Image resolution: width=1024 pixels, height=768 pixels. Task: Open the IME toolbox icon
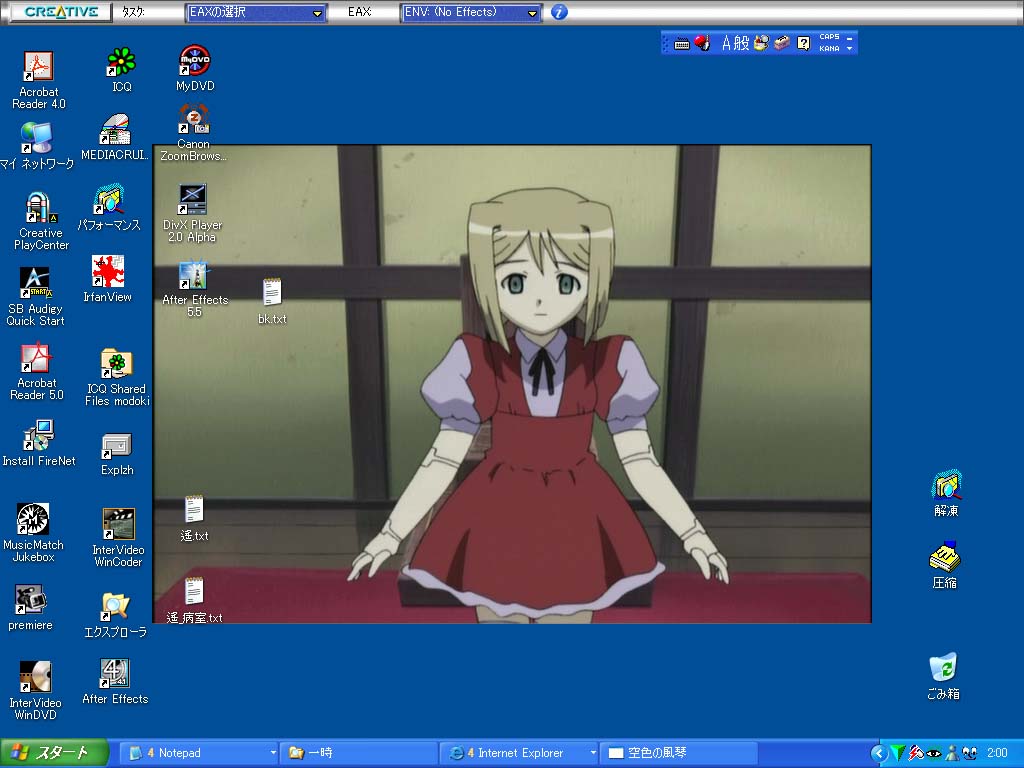coord(782,43)
